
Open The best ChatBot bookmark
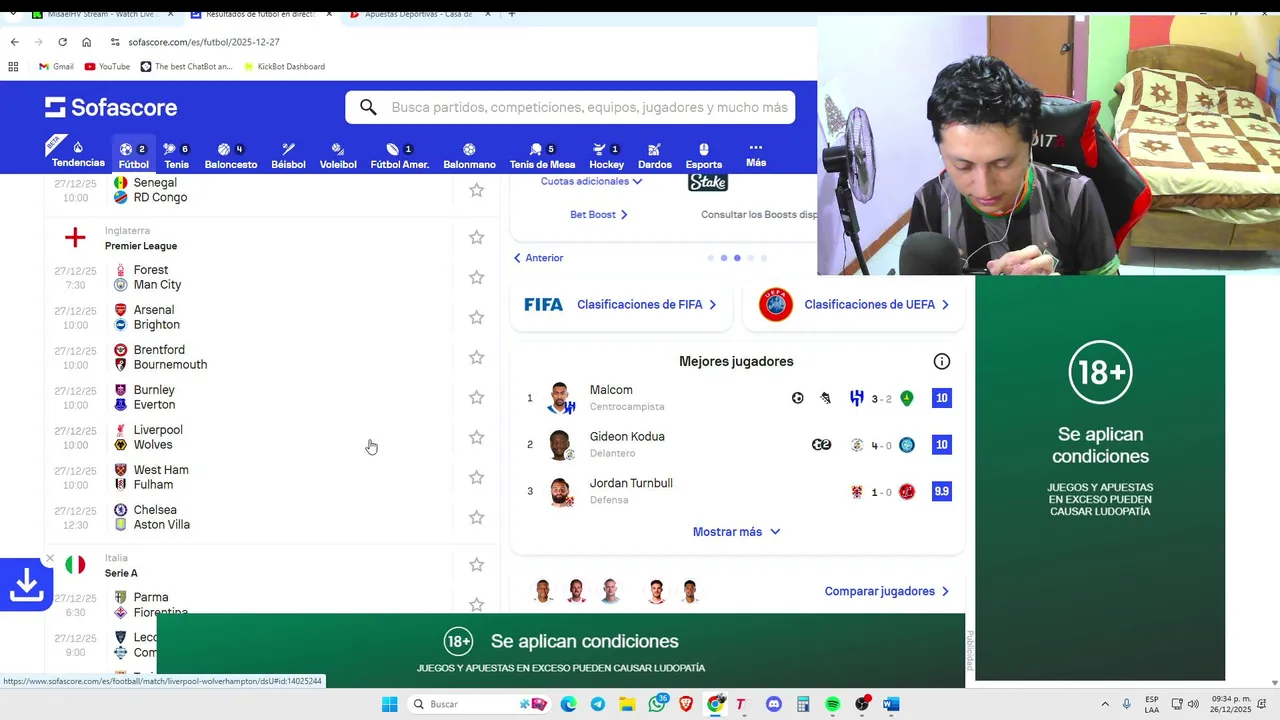(186, 66)
